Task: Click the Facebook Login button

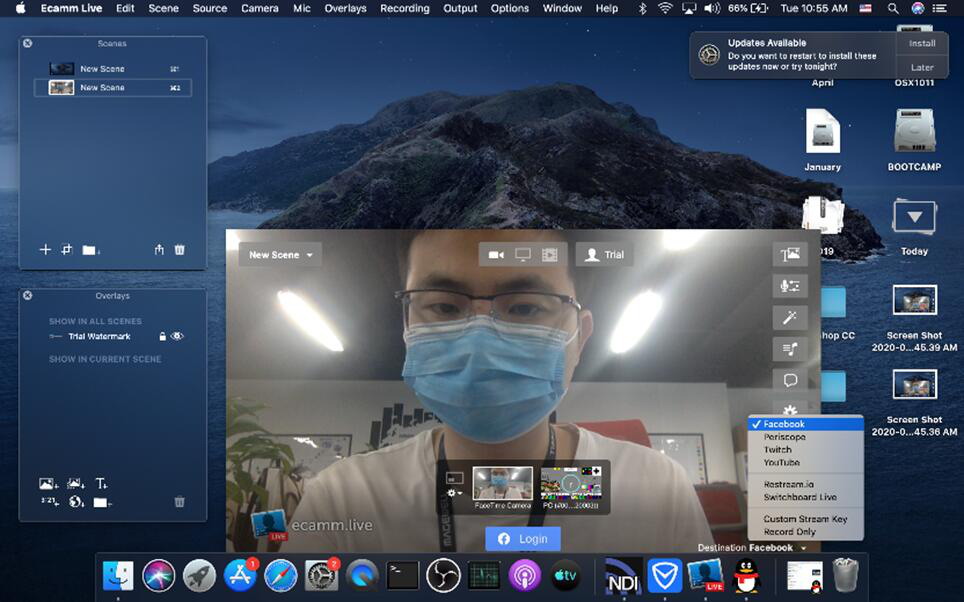Action: pyautogui.click(x=522, y=539)
